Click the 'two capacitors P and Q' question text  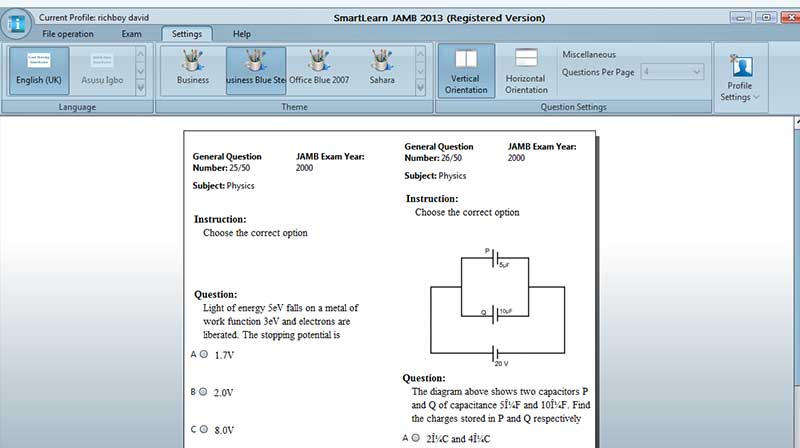[x=501, y=405]
